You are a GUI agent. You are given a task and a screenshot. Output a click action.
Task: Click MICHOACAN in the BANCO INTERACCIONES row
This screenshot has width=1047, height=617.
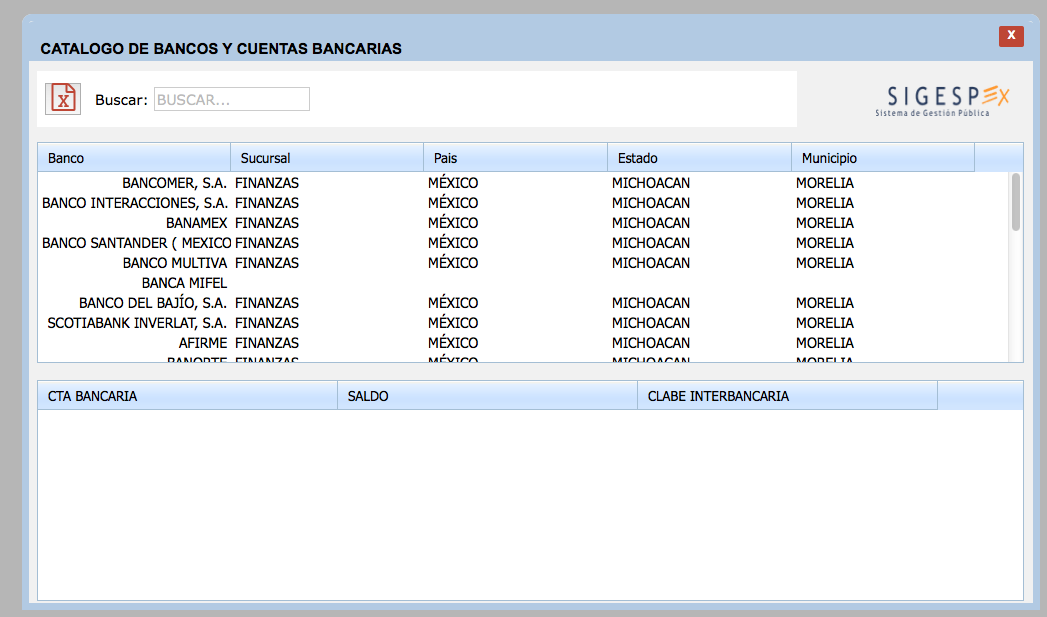click(651, 203)
